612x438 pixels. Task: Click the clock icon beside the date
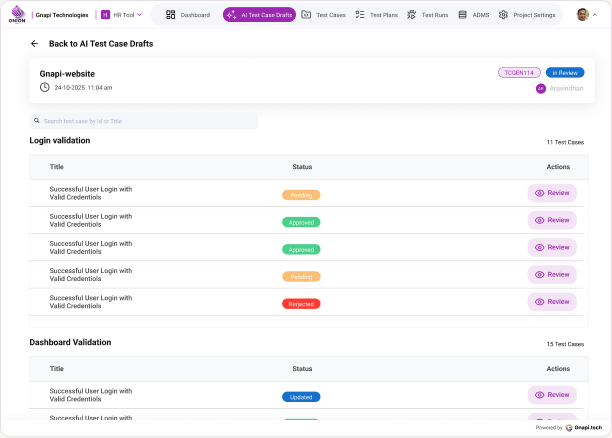pyautogui.click(x=45, y=87)
